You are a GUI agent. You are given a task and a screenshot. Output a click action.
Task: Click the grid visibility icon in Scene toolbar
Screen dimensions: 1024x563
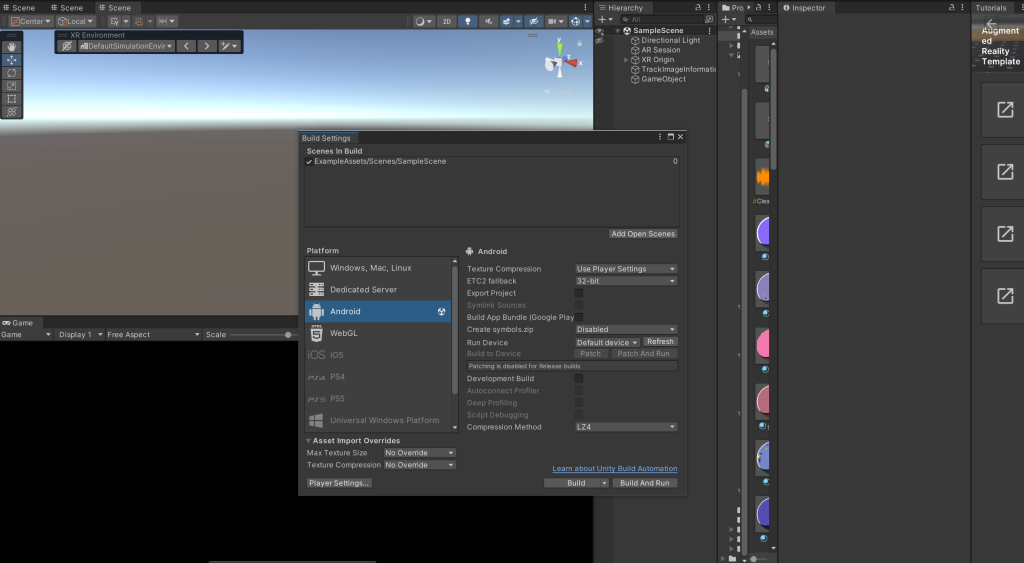coord(114,22)
